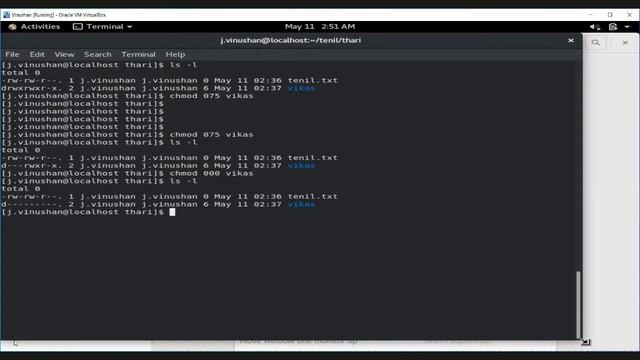Click first 'tenil.txt' file name in listing
640x360 pixels.
pos(313,80)
